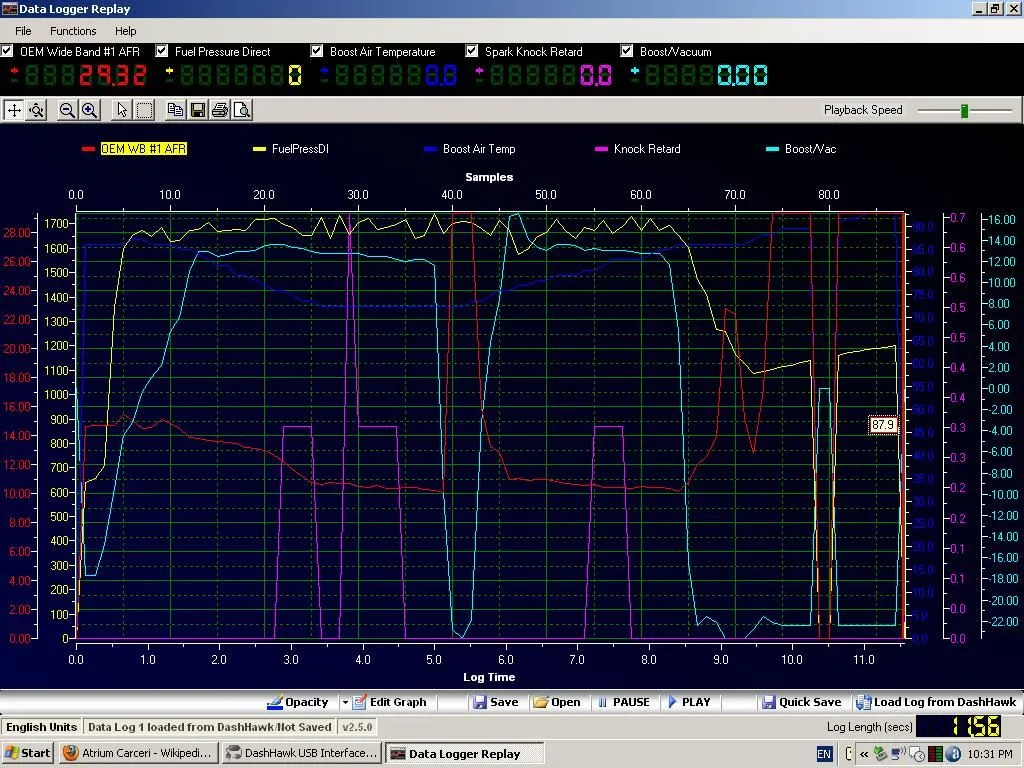Screen dimensions: 1024x768
Task: Click the floppy disk save icon in toolbar
Action: tap(198, 110)
